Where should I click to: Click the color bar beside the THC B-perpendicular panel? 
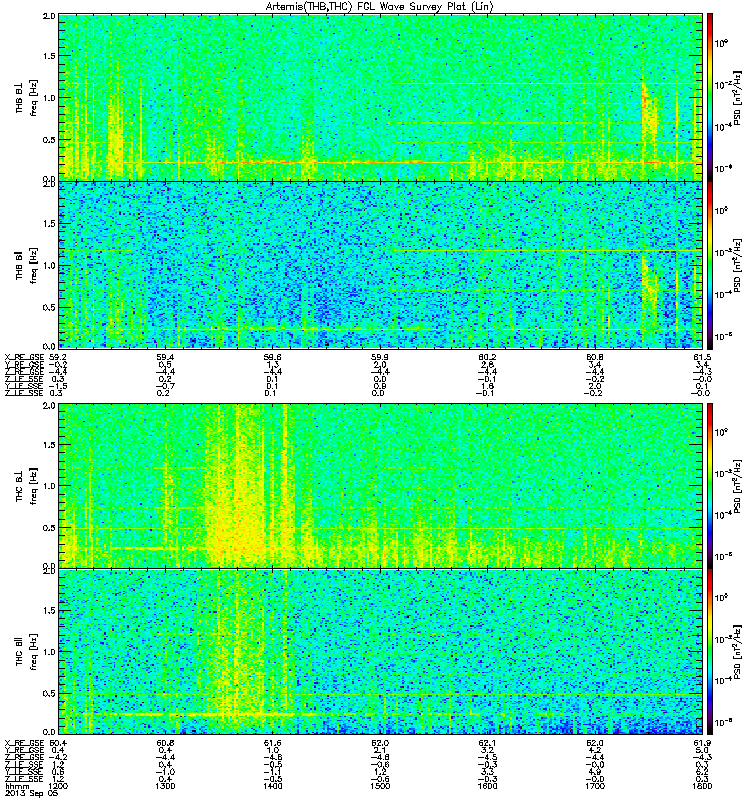pos(710,486)
